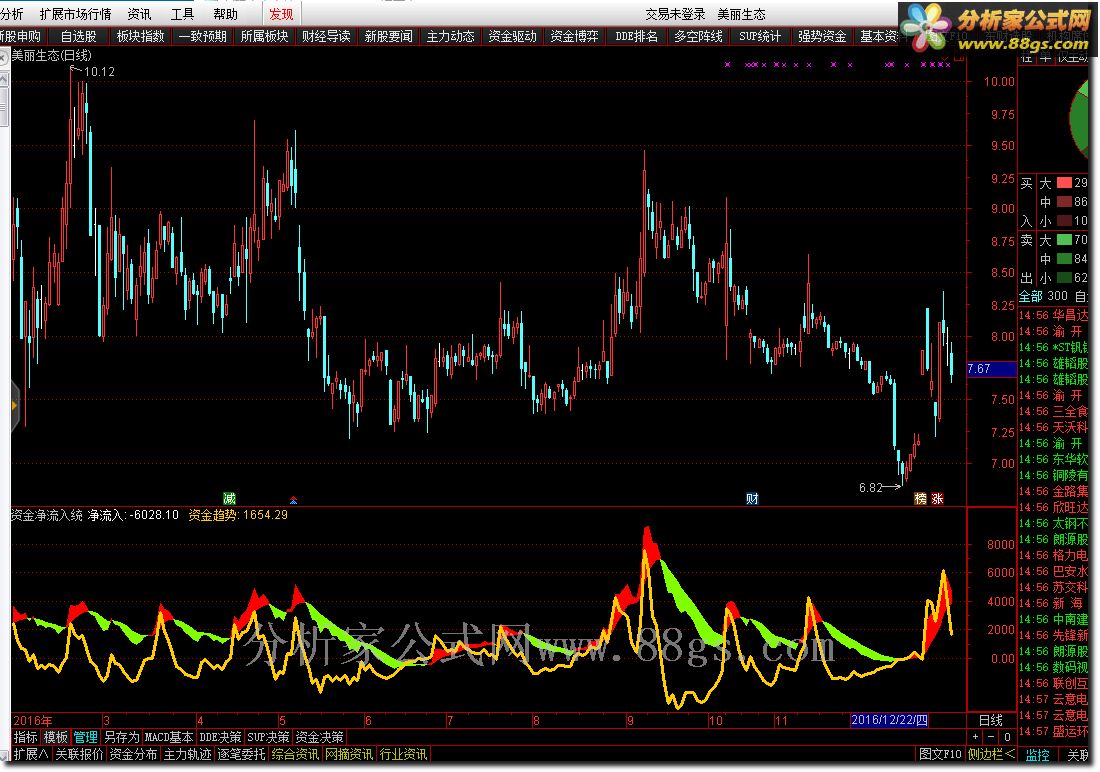Open the 网摘资讯 tab
This screenshot has height=772, width=1100.
pos(349,754)
